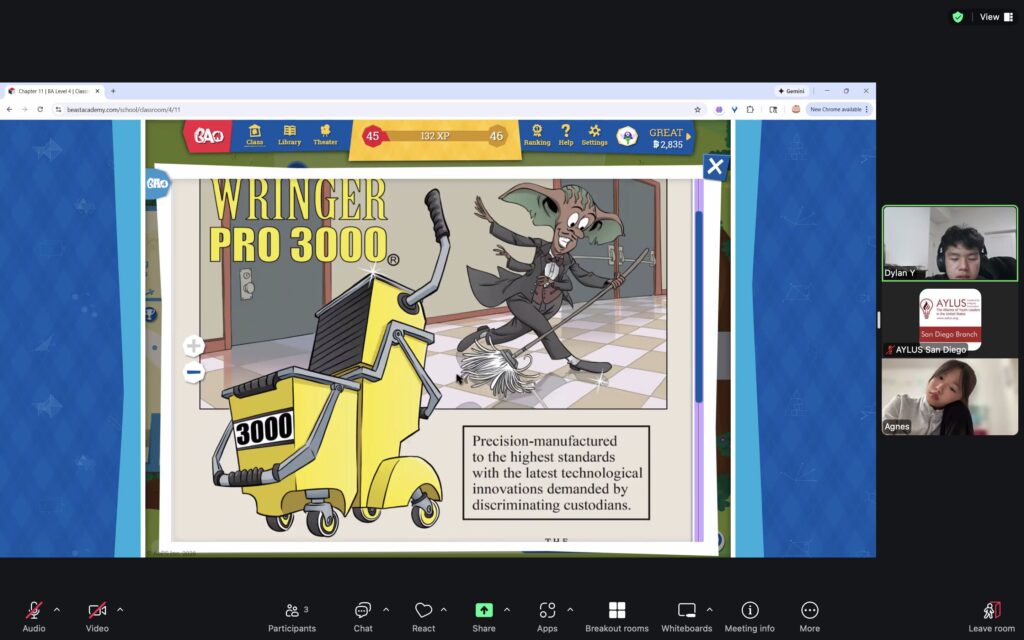The image size is (1024, 640).
Task: Open the React emoji menu
Action: point(423,611)
